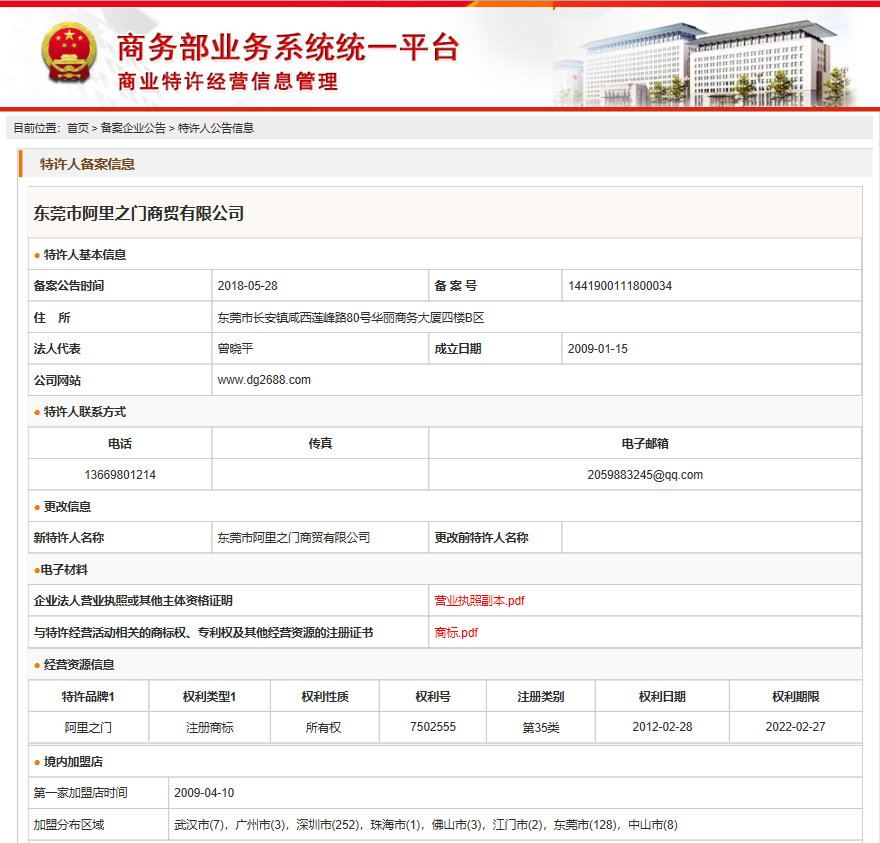Click the email 2059883245@qq.com
Screen dimensions: 880x843
[x=645, y=475]
